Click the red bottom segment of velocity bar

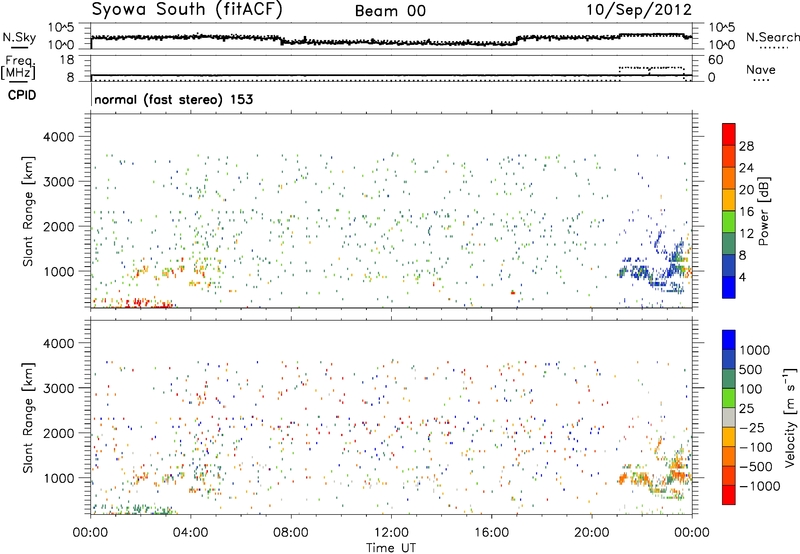tap(729, 495)
